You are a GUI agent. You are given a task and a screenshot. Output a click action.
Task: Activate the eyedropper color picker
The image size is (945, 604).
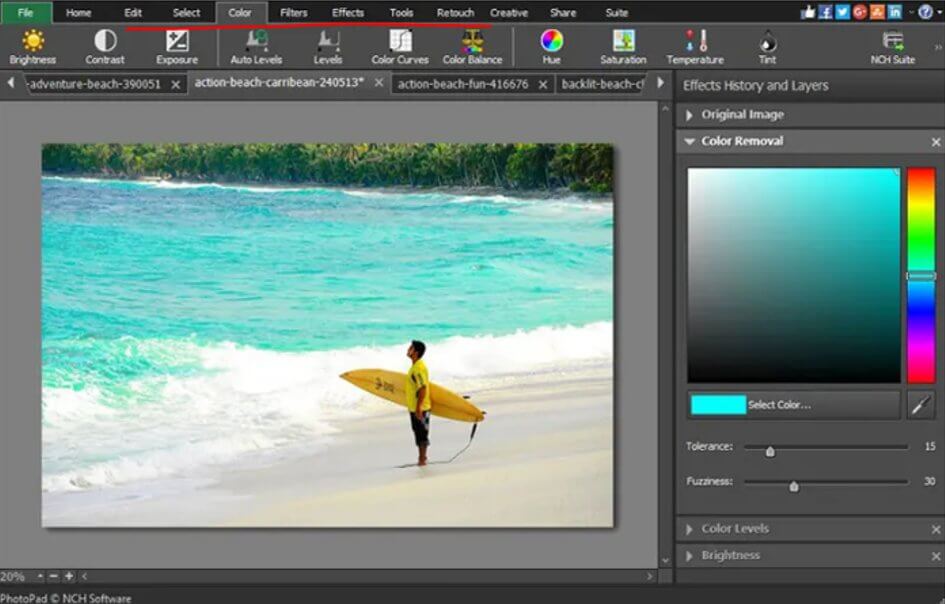921,404
